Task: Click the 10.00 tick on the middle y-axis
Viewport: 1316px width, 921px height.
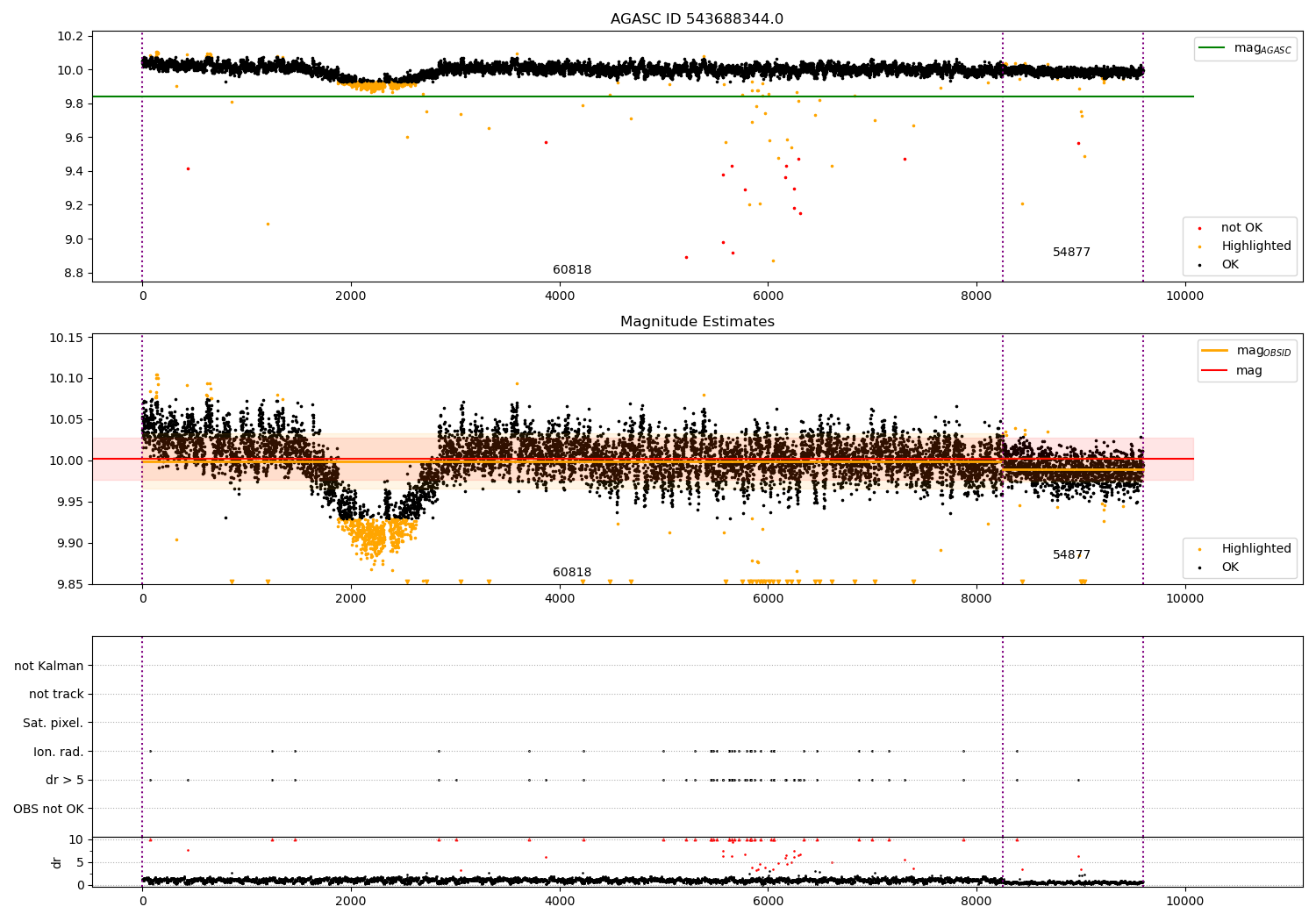Action: pos(67,460)
